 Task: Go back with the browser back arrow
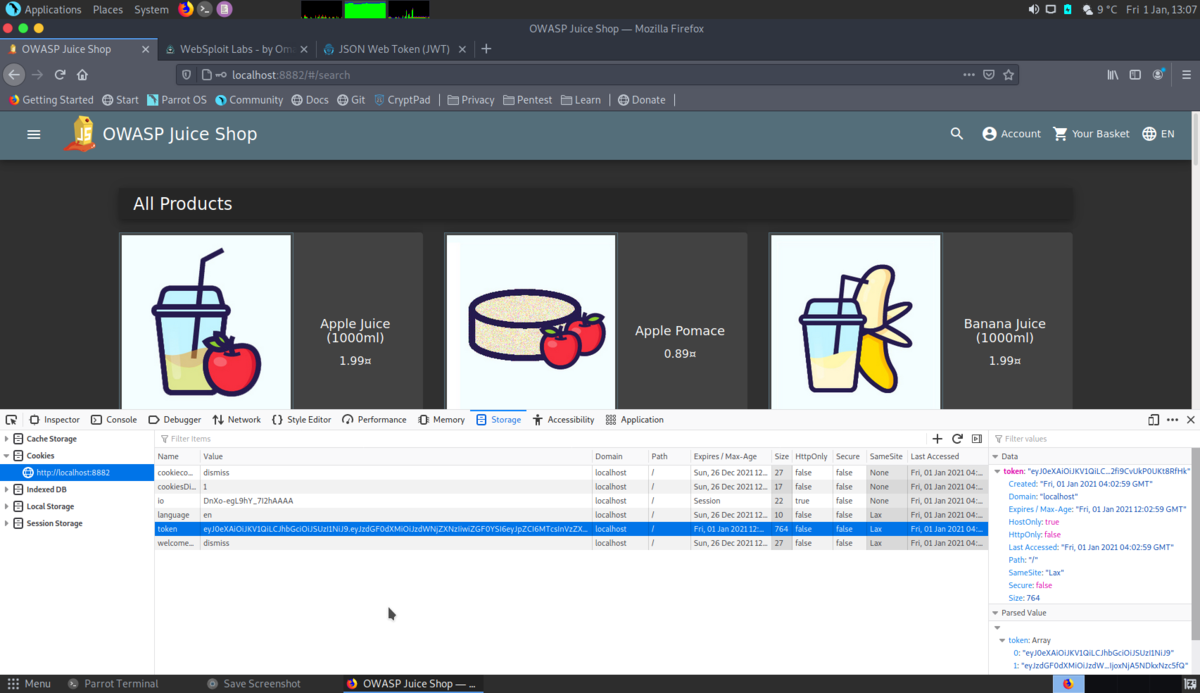click(14, 75)
